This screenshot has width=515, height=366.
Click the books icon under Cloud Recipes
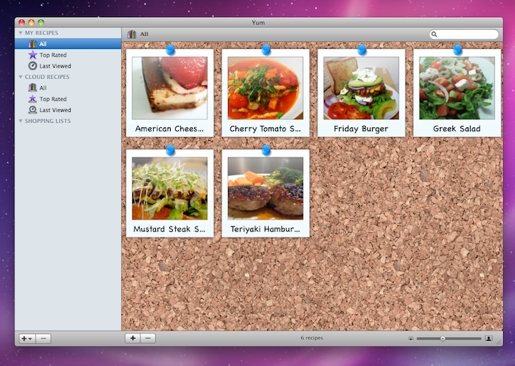[x=32, y=88]
